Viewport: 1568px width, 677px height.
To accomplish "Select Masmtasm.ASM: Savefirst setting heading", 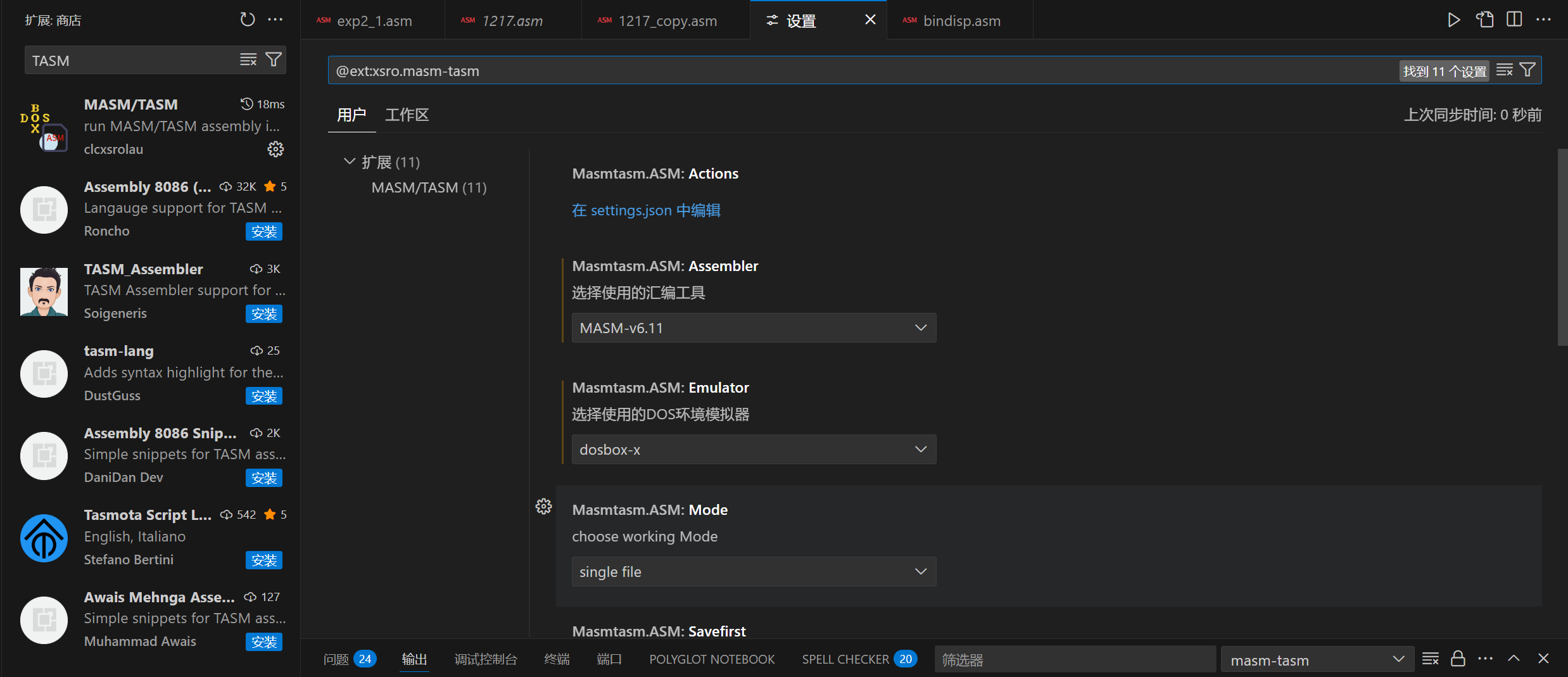I will tap(659, 631).
